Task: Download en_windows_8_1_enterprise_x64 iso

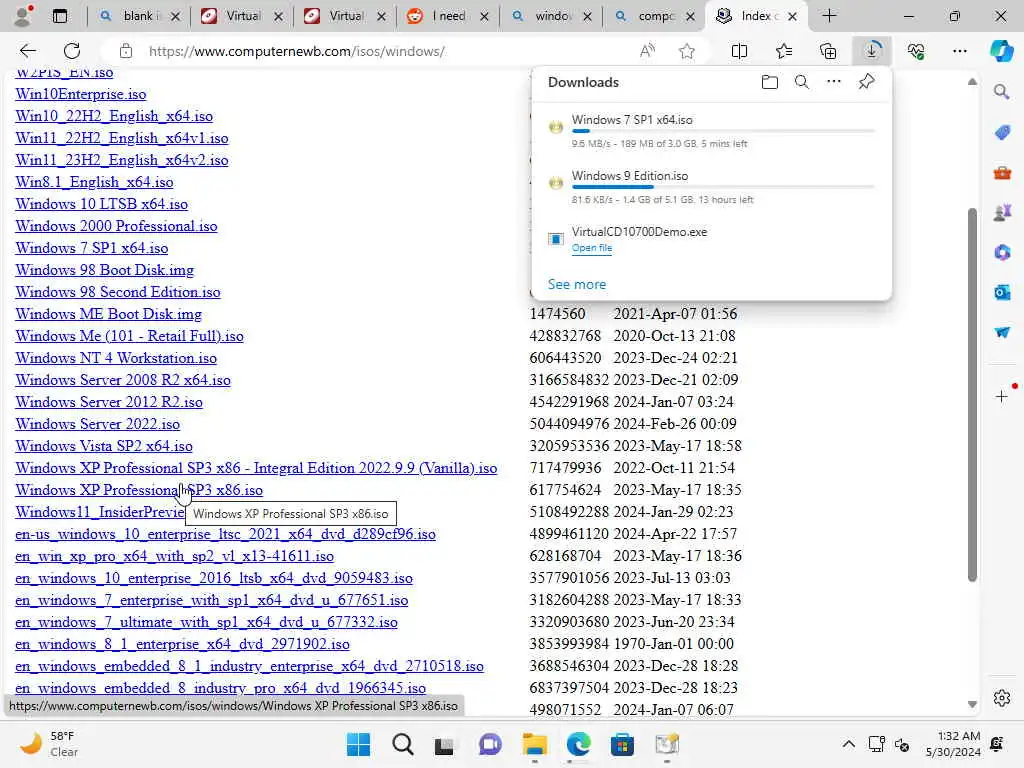Action: pos(182,644)
